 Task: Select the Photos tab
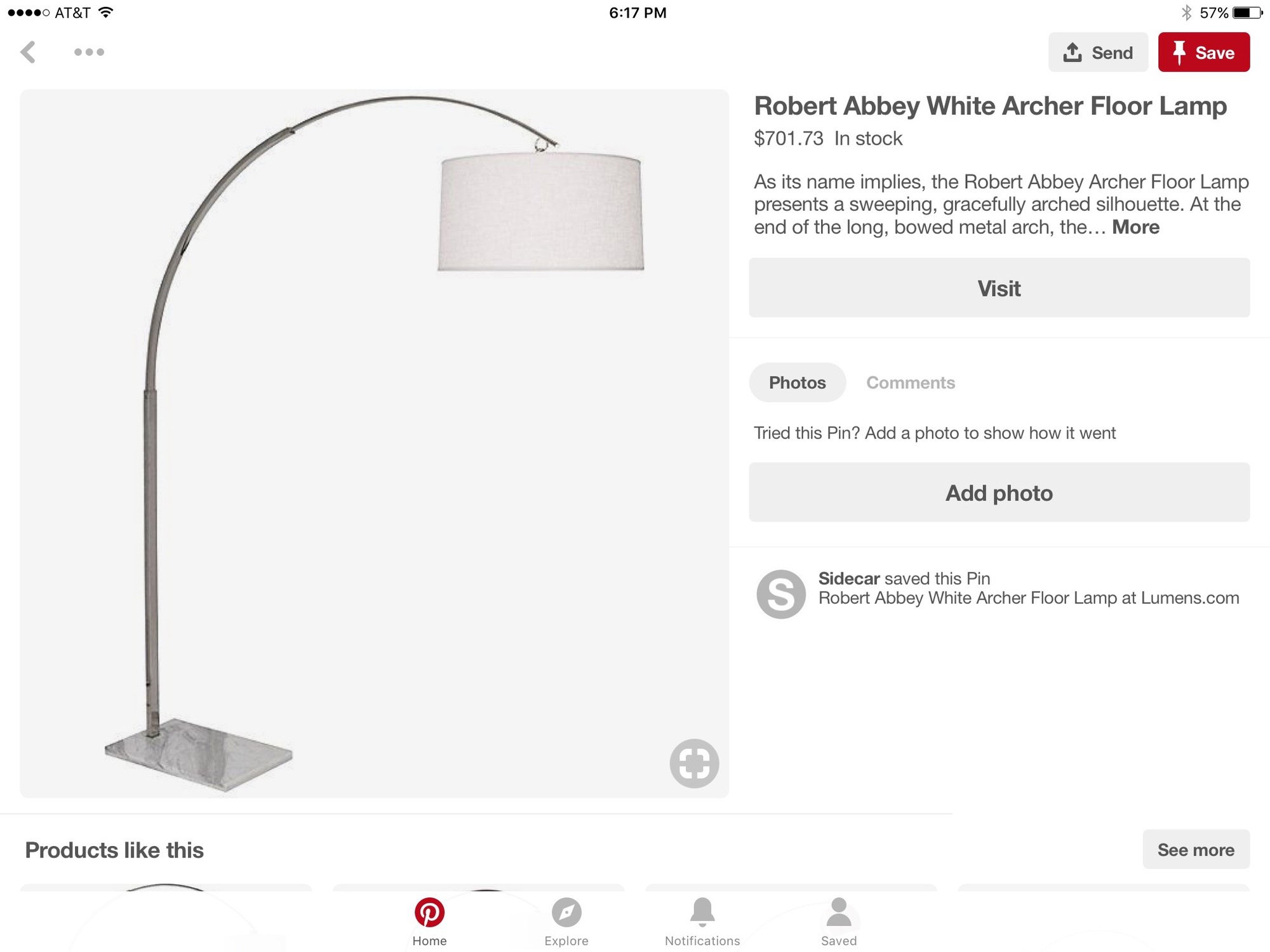[x=798, y=382]
